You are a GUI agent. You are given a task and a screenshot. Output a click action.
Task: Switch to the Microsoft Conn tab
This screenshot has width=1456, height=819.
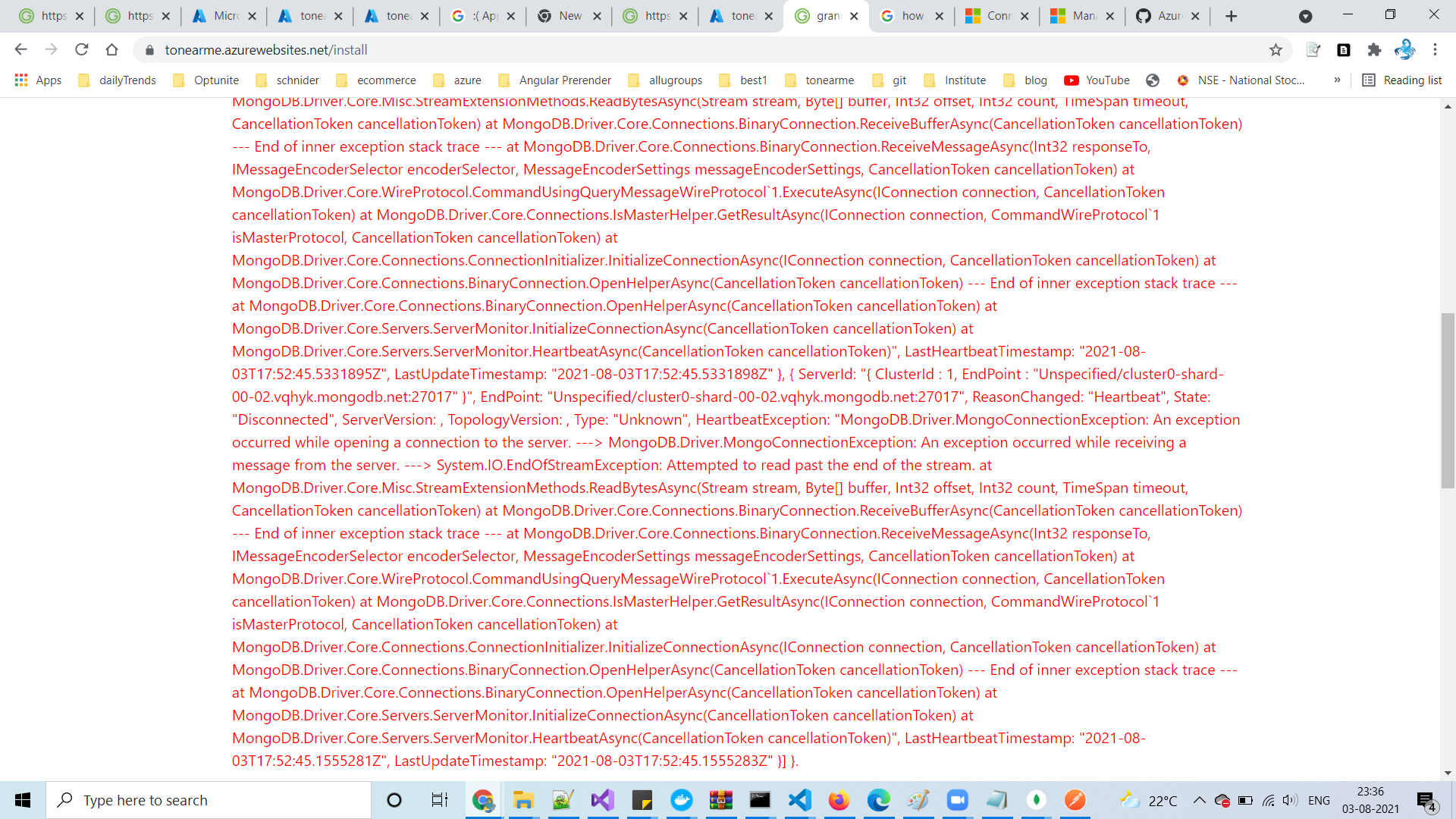(x=996, y=15)
